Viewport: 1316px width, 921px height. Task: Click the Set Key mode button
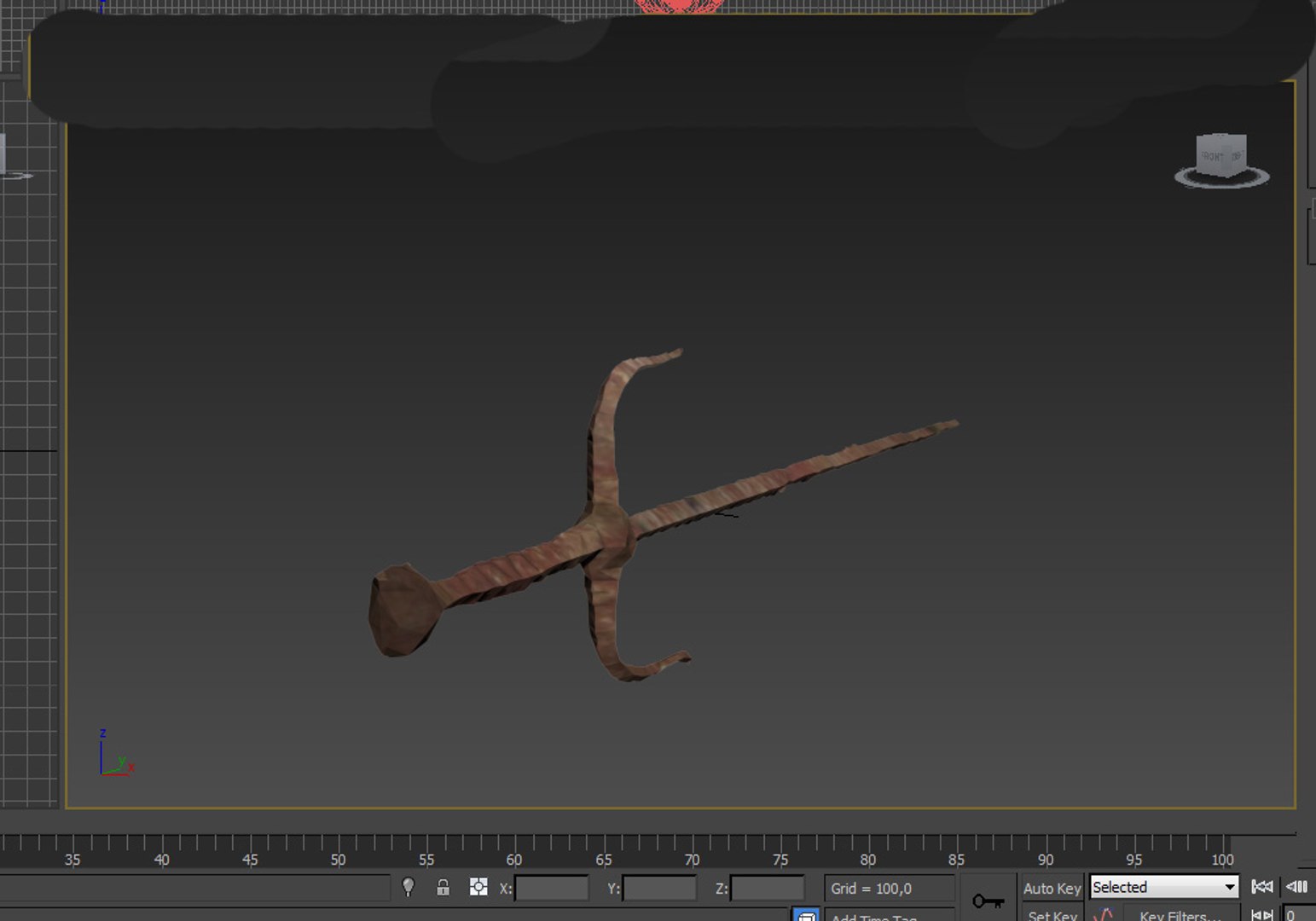(1052, 914)
